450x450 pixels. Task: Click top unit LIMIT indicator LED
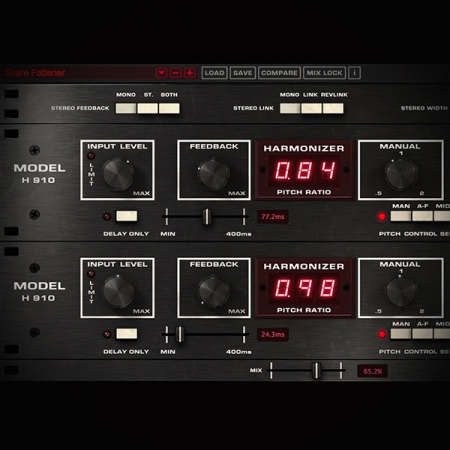click(x=91, y=156)
